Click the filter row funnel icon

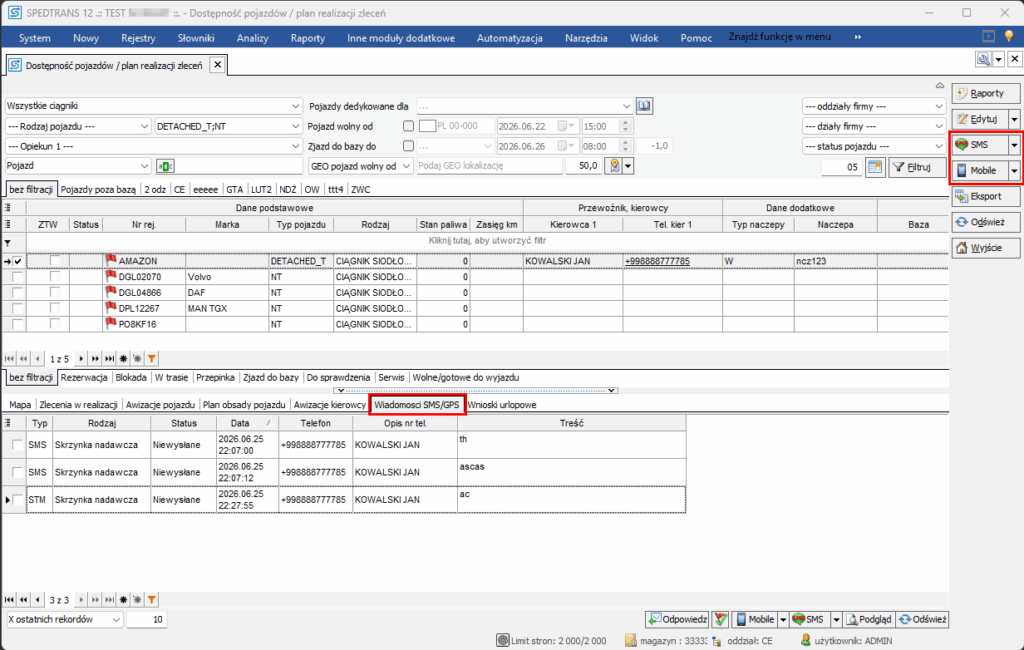[8, 242]
